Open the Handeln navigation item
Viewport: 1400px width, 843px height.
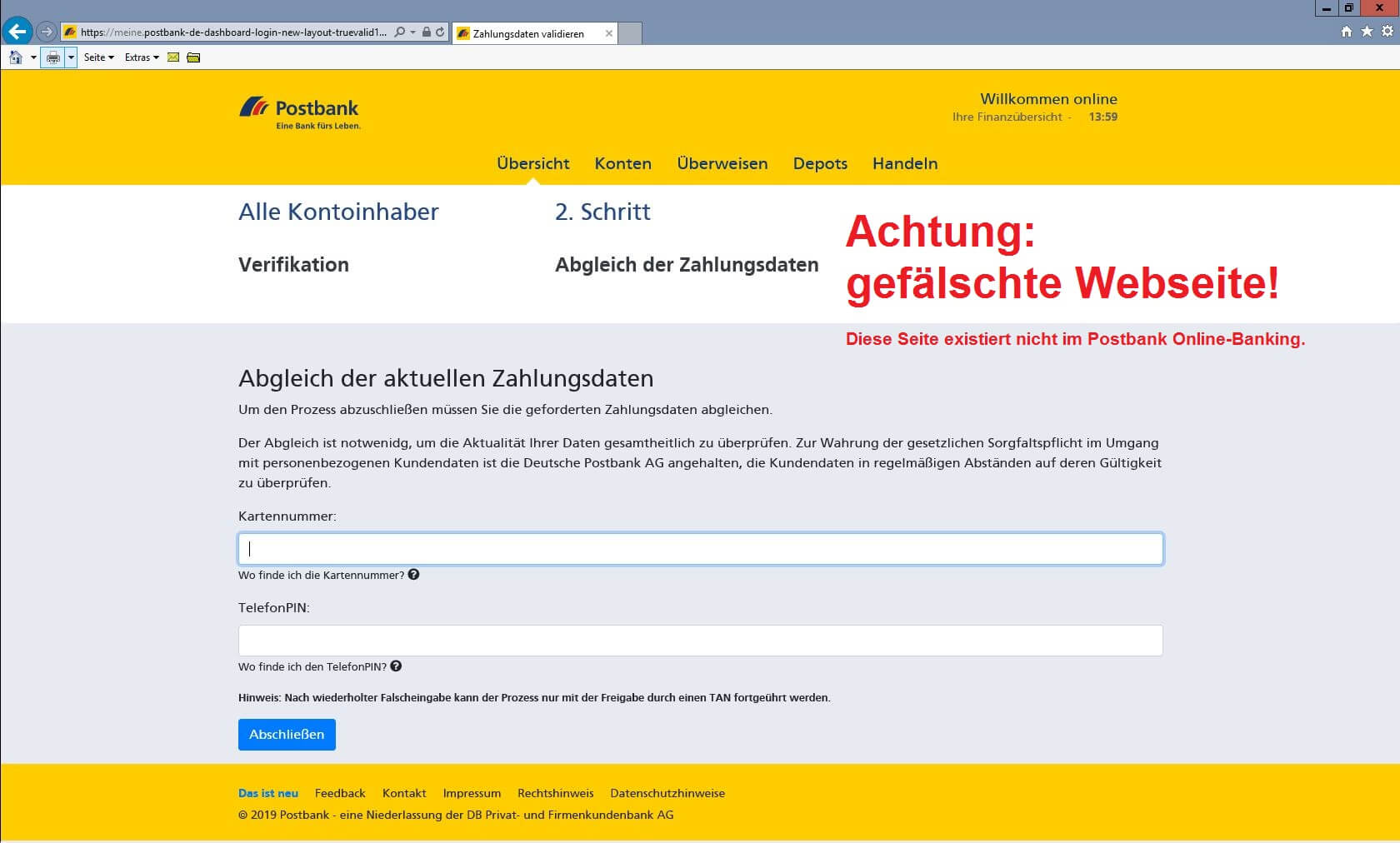tap(905, 163)
